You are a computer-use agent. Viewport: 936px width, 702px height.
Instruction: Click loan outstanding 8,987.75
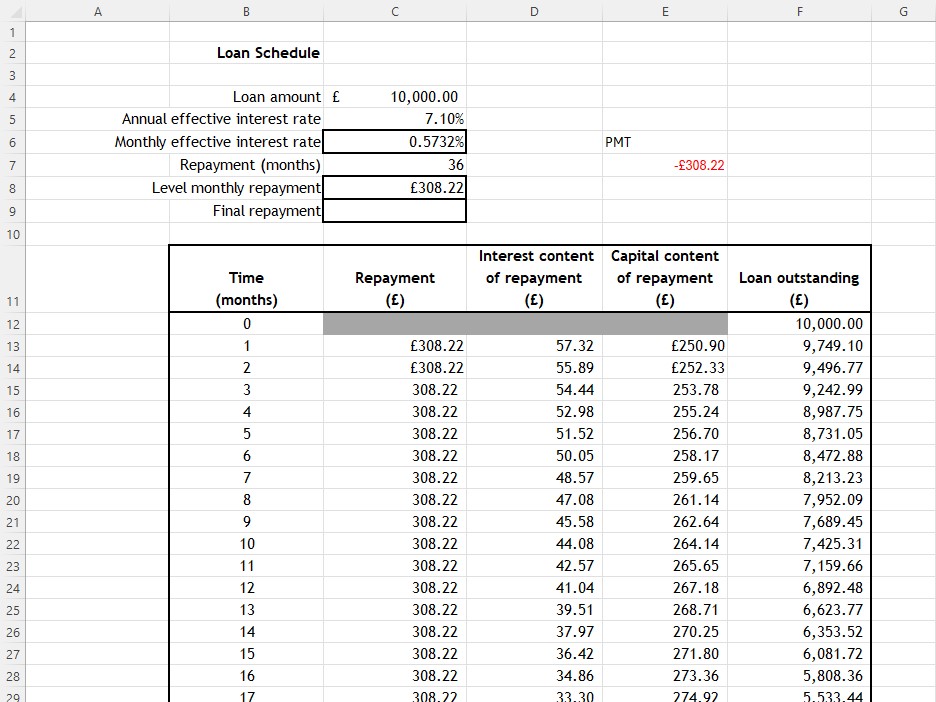833,412
